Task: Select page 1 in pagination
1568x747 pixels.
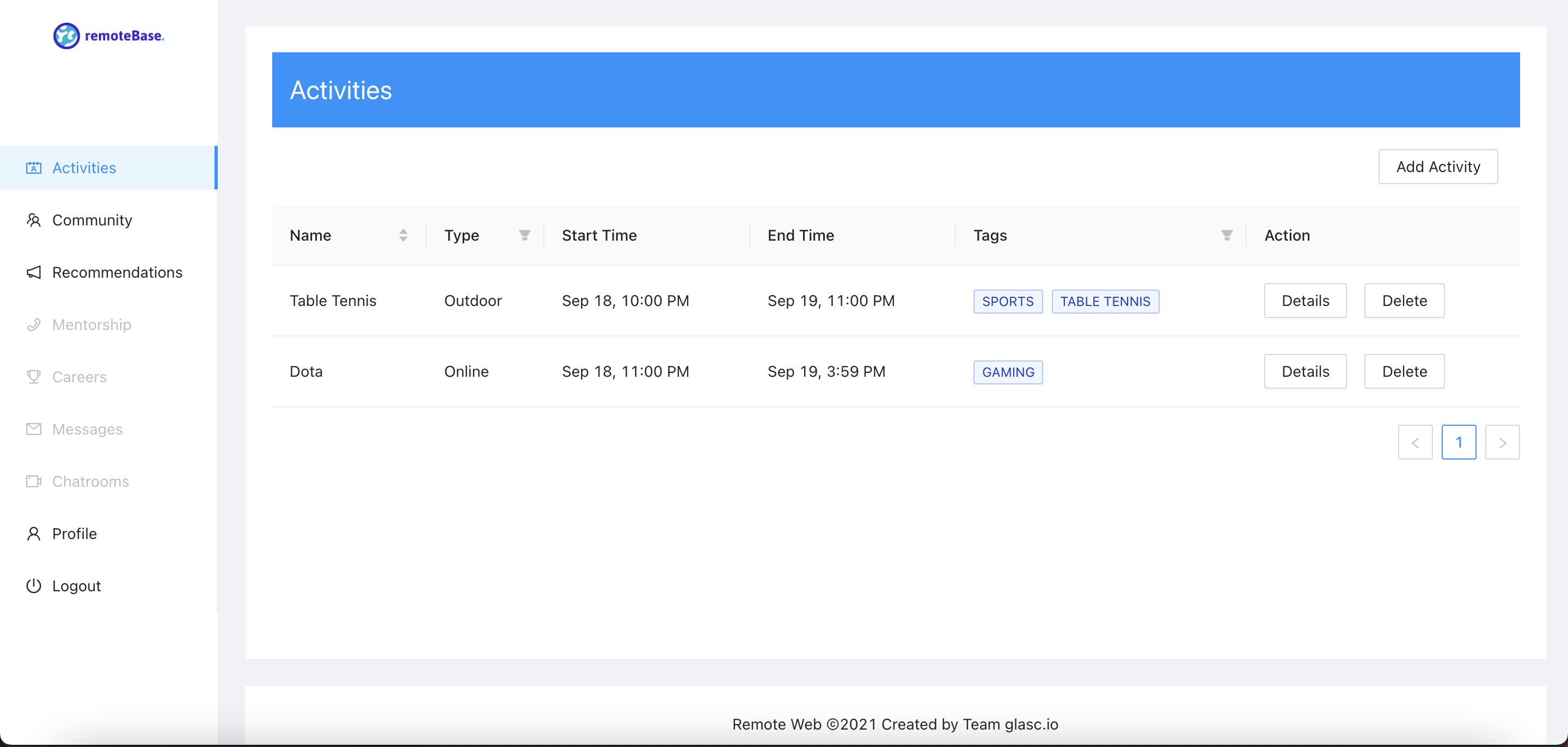Action: tap(1459, 443)
